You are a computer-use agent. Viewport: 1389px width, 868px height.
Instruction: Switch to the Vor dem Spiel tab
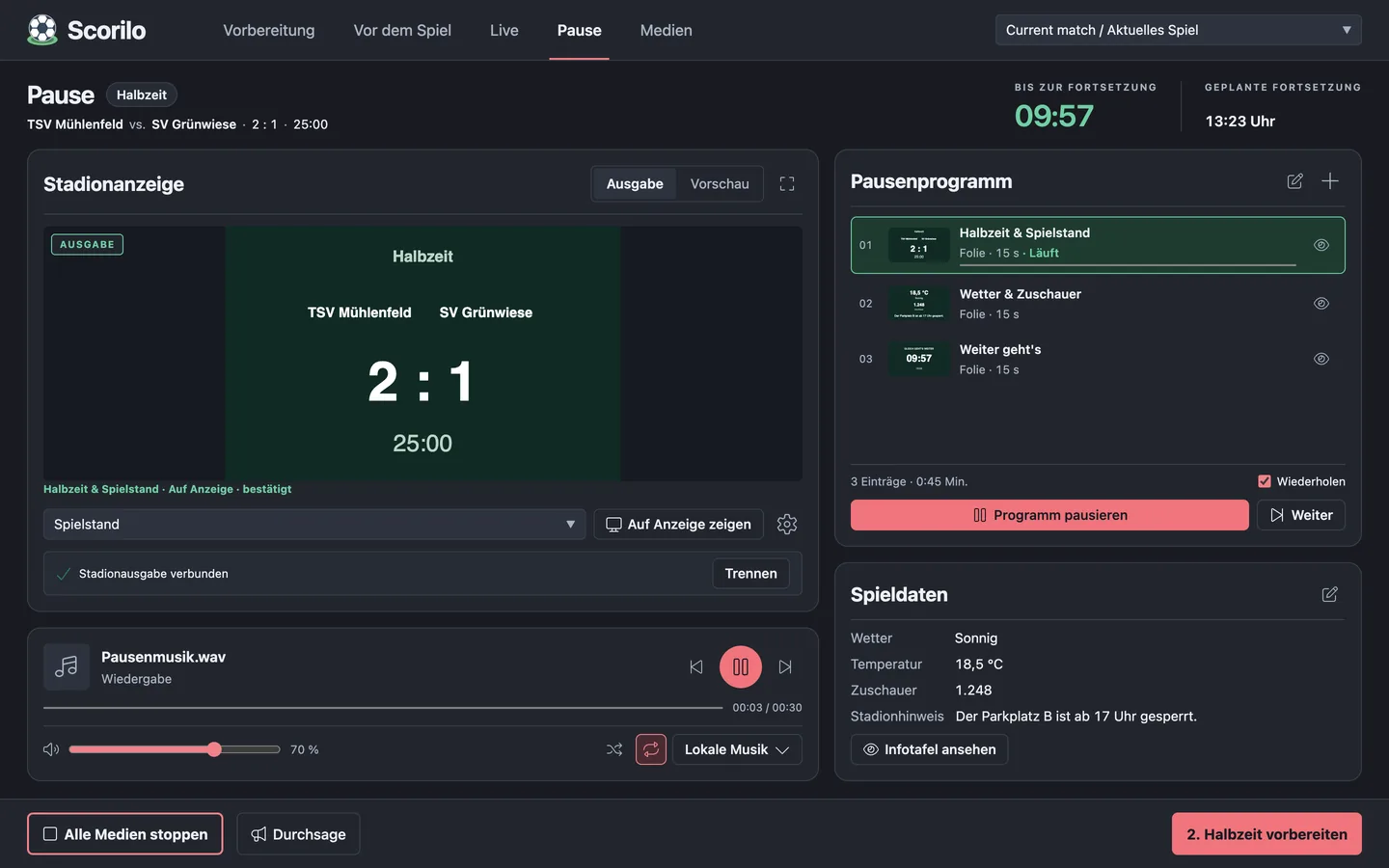402,30
